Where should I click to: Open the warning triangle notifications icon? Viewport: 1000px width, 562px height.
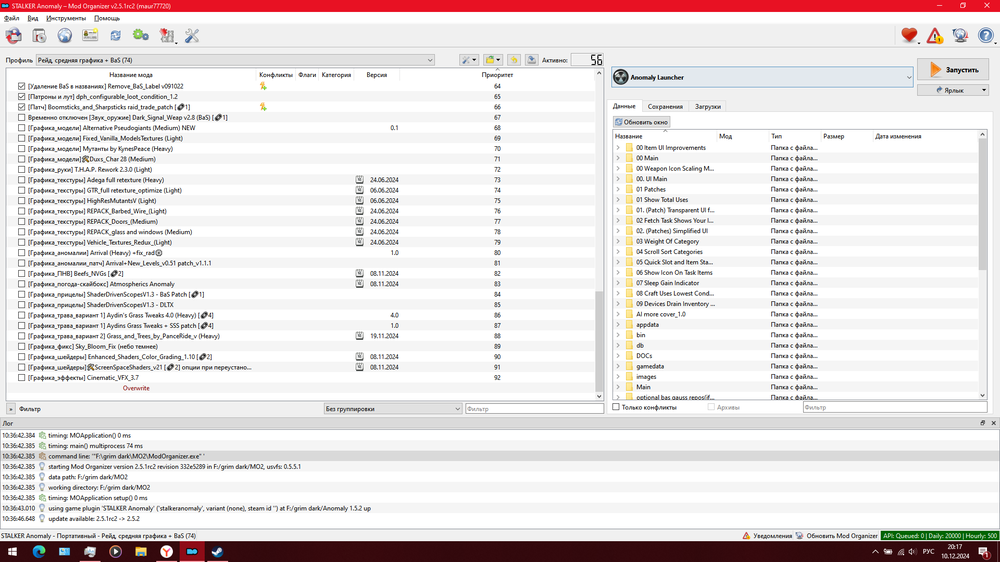935,36
